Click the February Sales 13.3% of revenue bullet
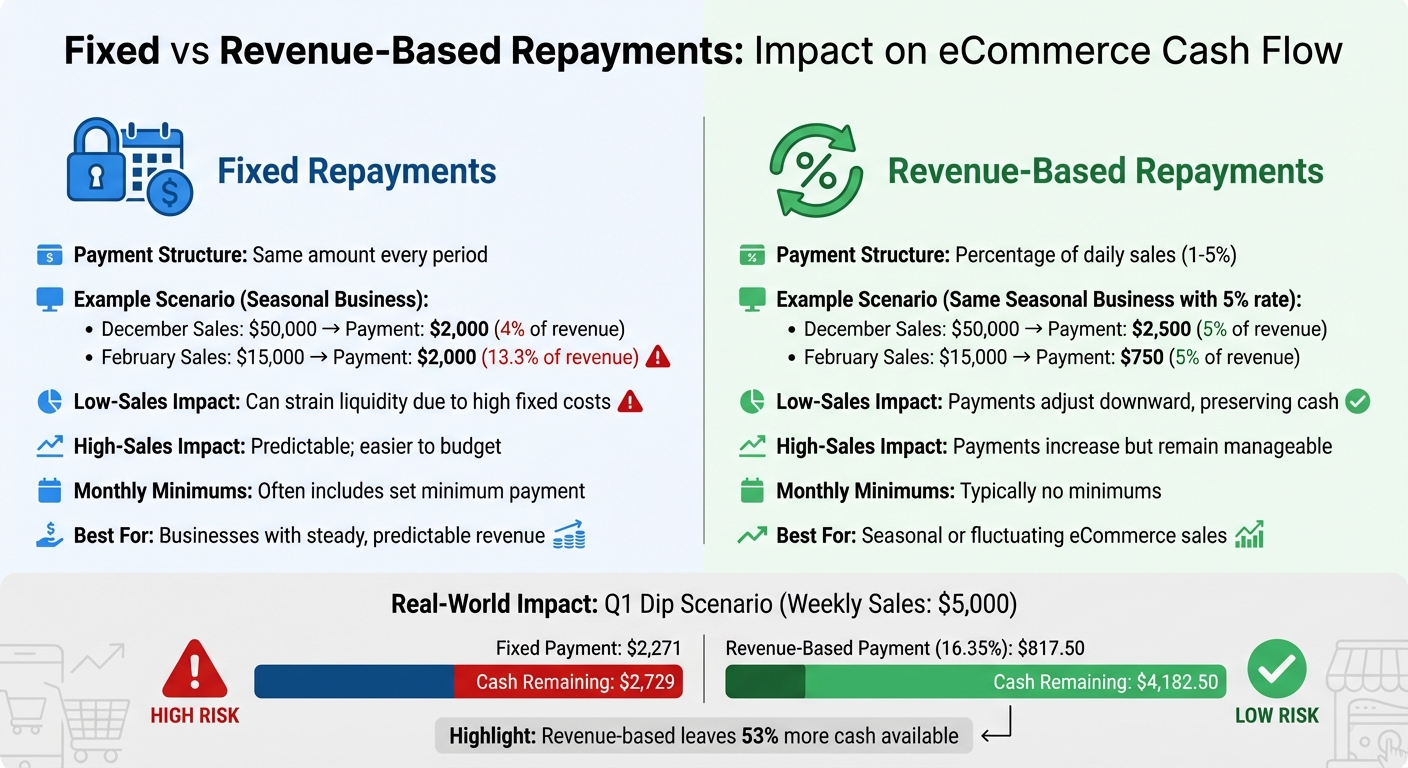 coord(363,357)
